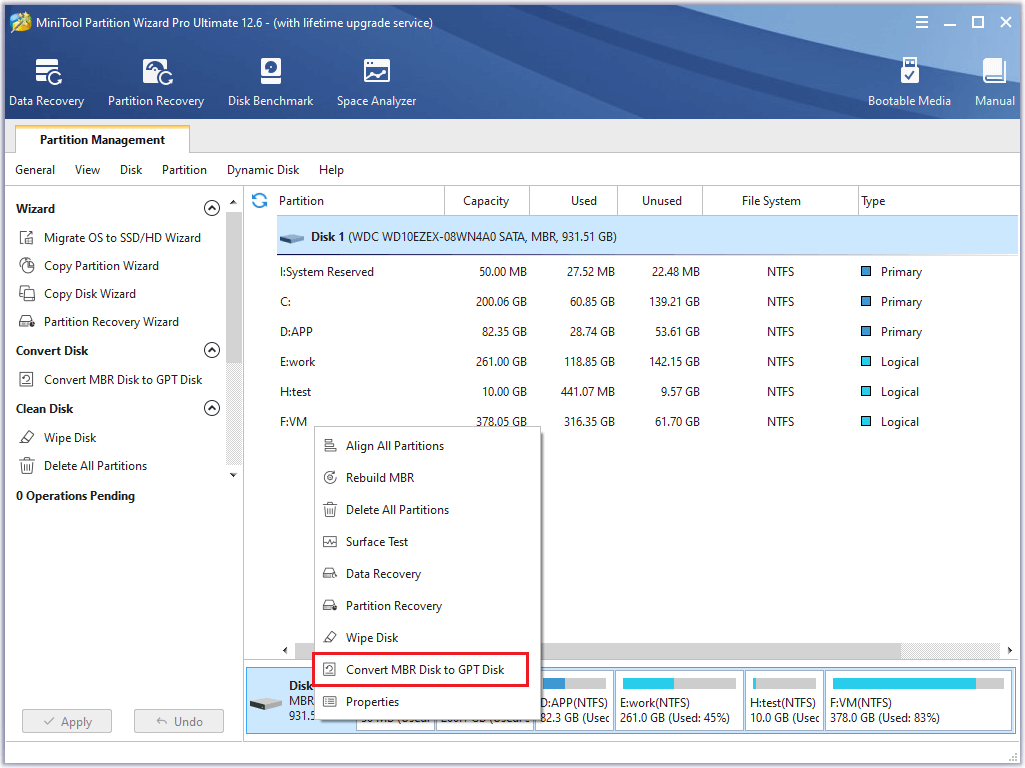Select H:test partition row

647,392
